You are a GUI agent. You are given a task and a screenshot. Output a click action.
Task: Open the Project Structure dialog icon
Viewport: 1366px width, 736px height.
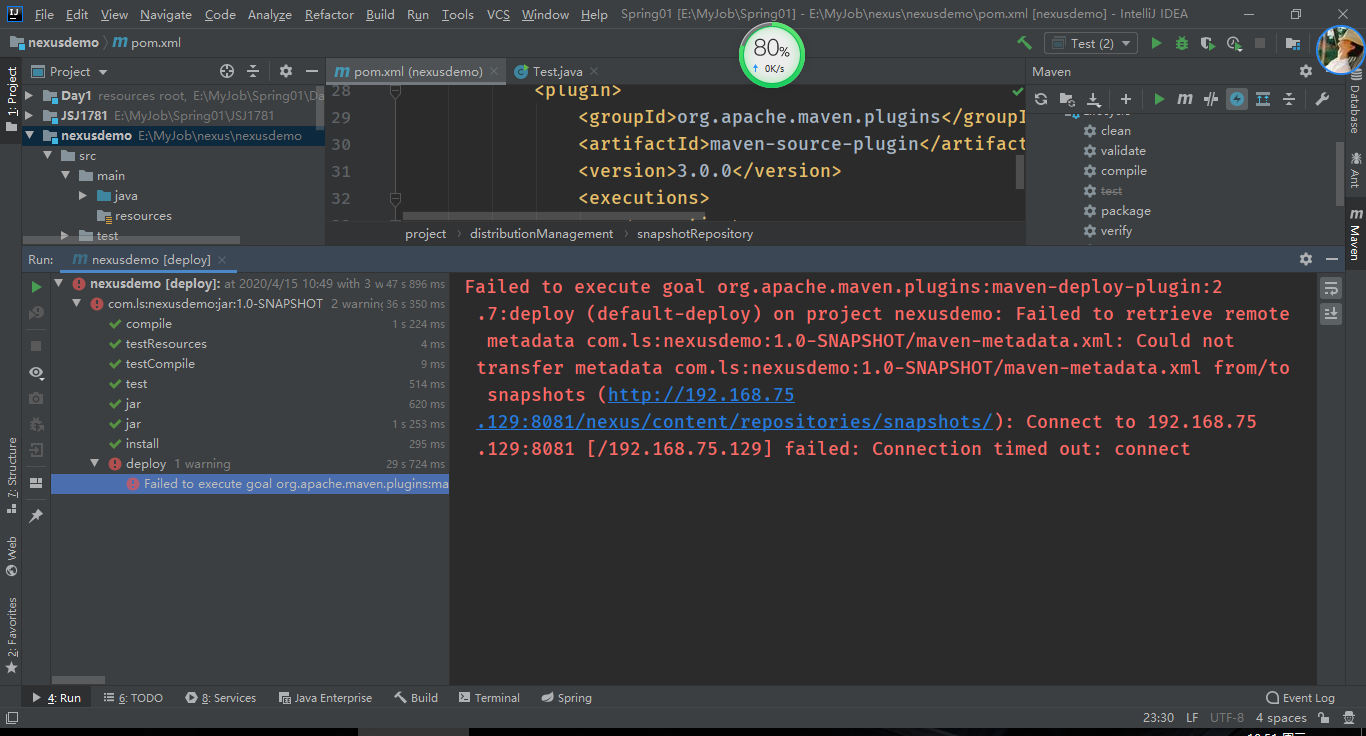[1293, 43]
